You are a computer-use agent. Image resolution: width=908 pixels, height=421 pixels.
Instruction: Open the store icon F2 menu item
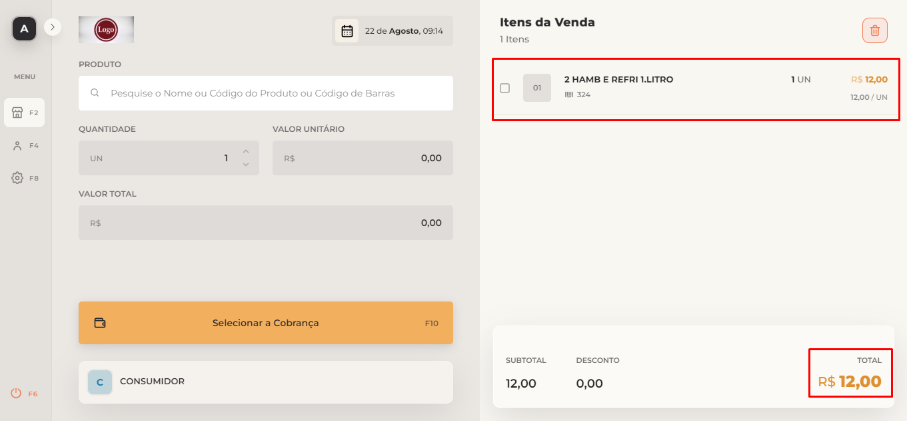tap(24, 112)
